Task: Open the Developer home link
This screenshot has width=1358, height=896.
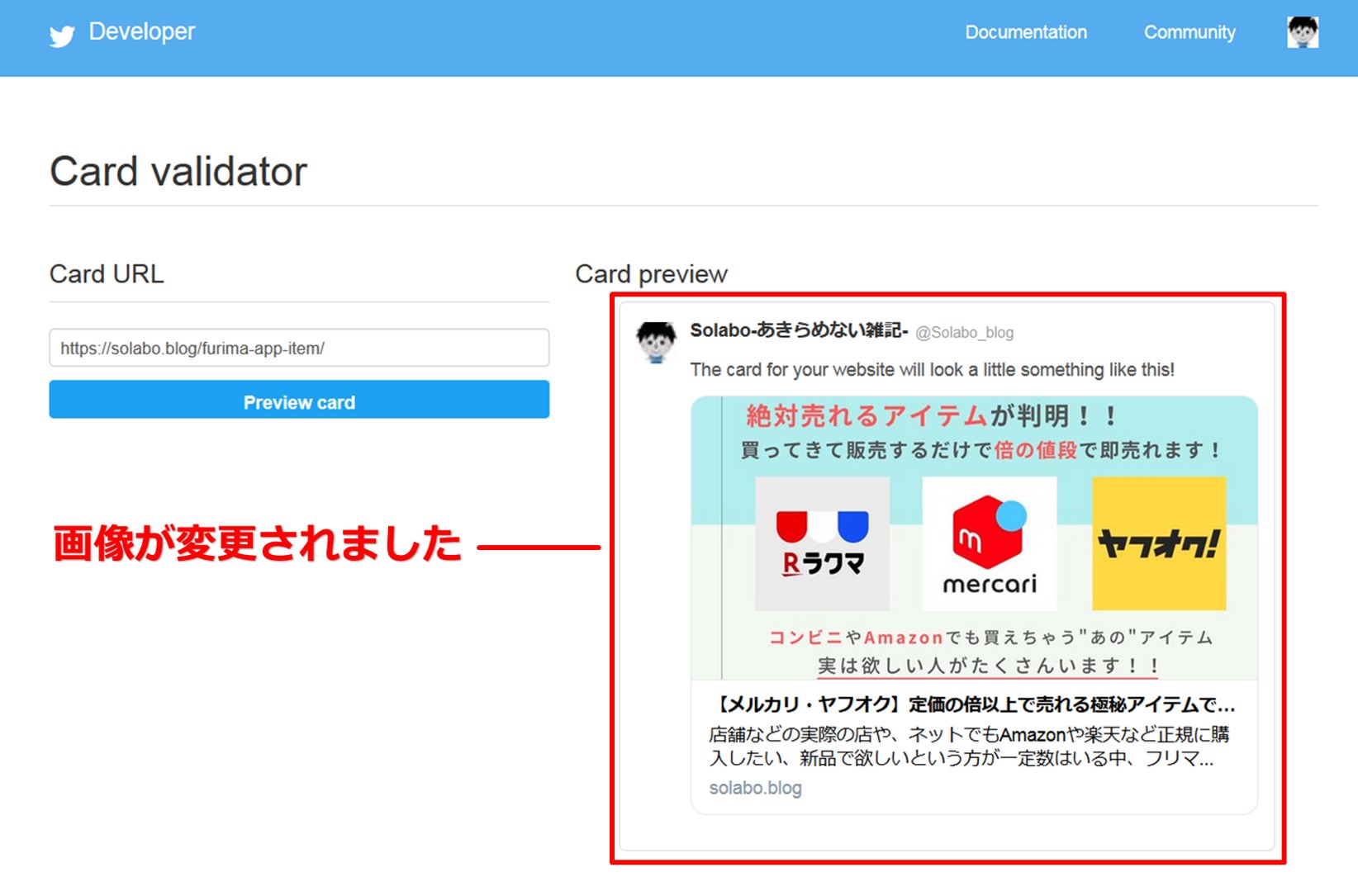Action: (x=142, y=31)
